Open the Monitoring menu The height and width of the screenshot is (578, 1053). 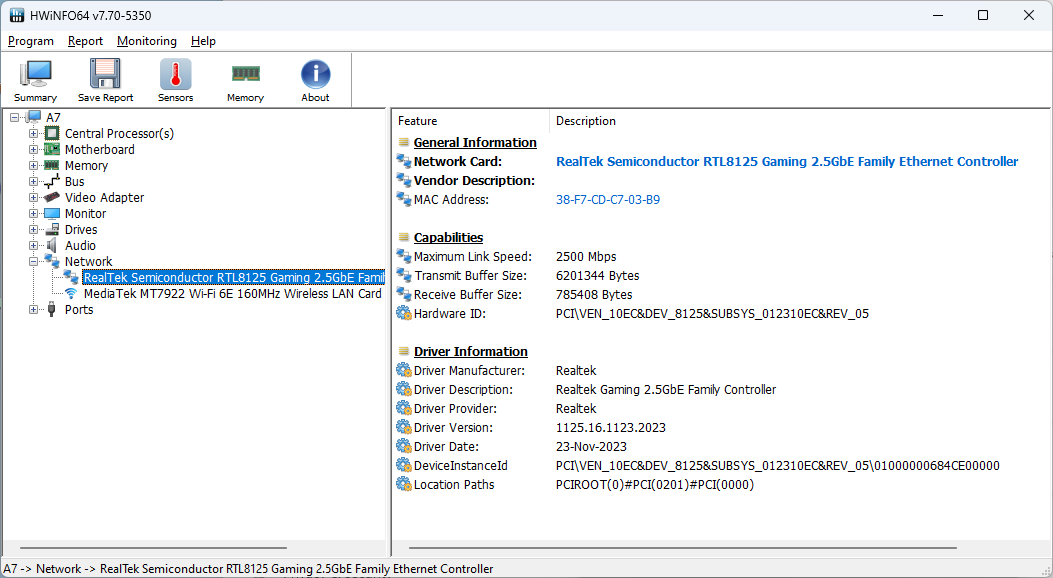click(x=146, y=41)
